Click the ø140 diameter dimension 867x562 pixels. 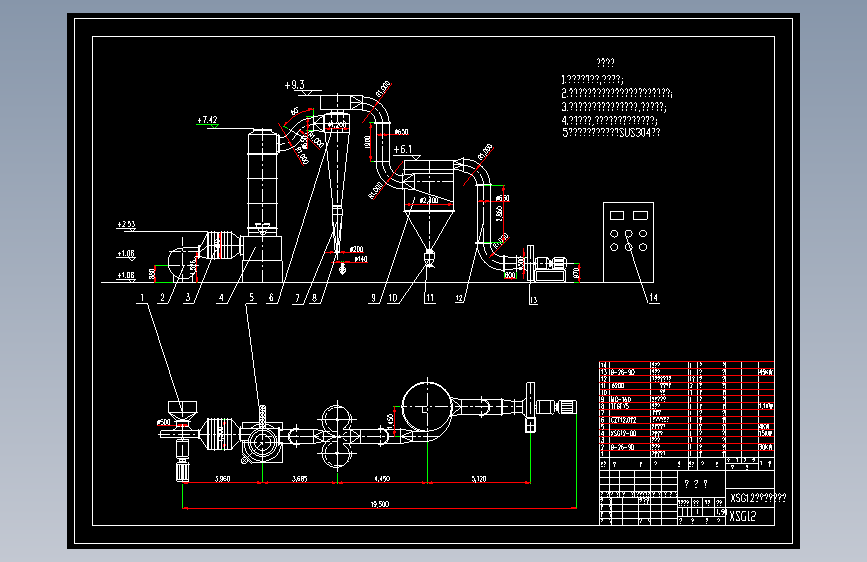tap(361, 259)
